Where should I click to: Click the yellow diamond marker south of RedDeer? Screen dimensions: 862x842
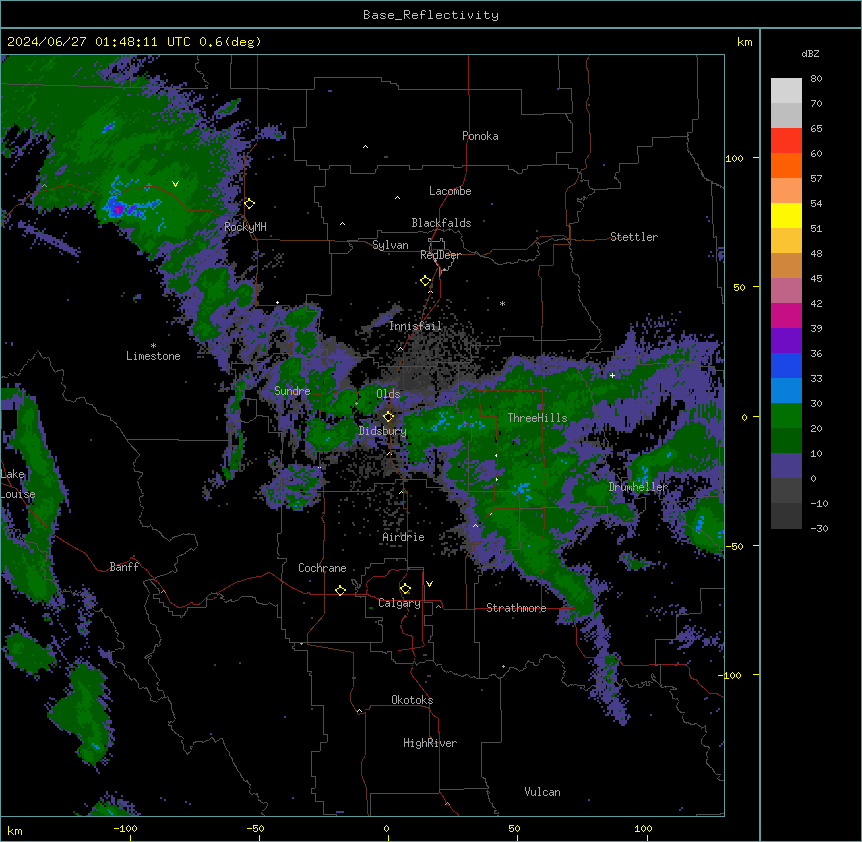click(x=426, y=281)
